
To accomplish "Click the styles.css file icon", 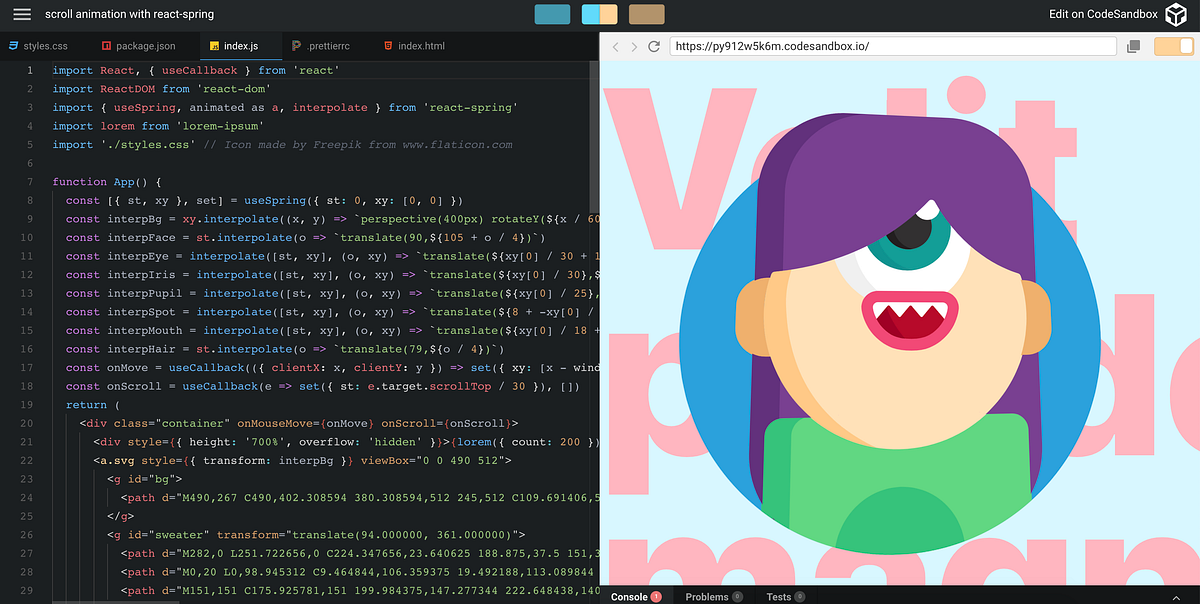I will coord(12,45).
